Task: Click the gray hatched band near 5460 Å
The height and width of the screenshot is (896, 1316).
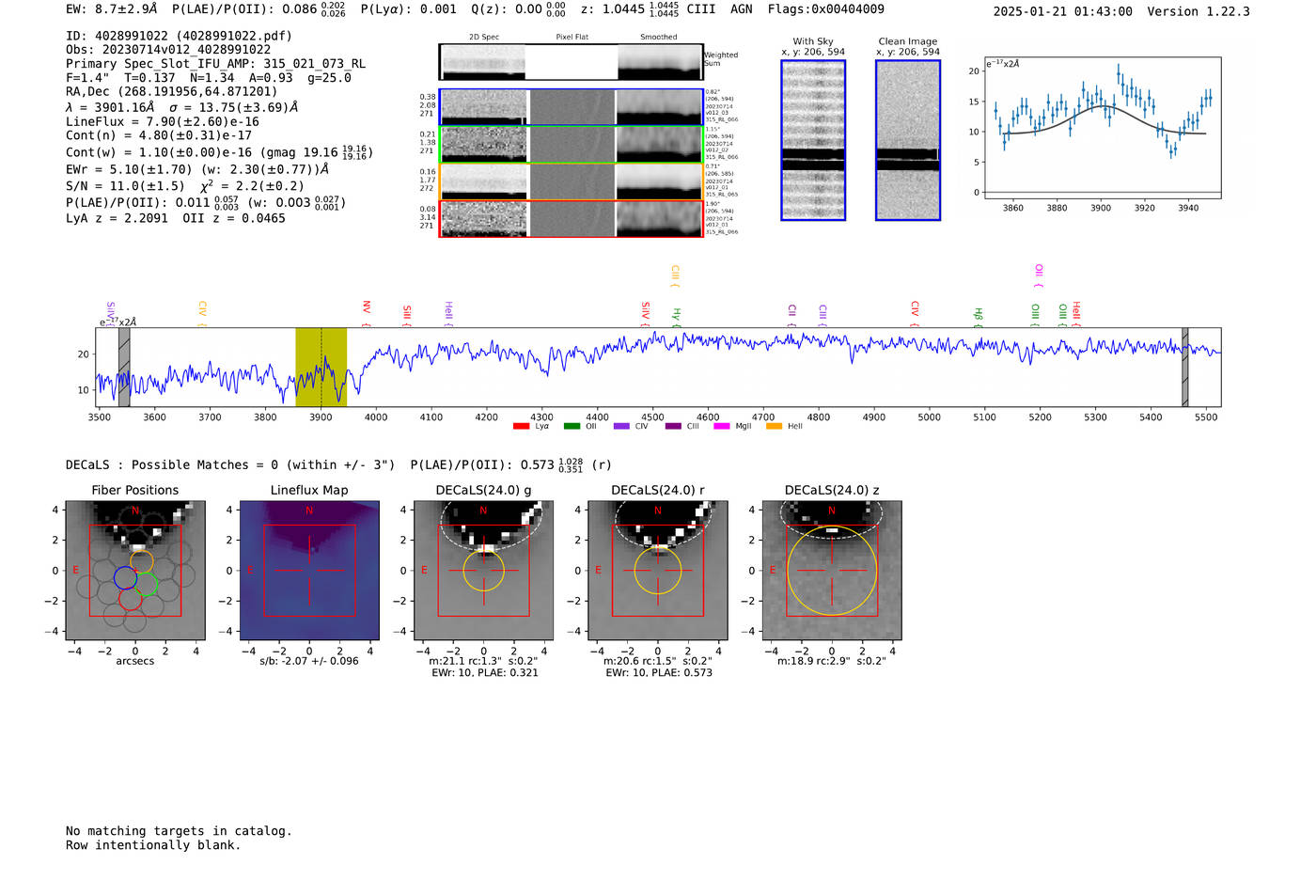Action: point(1185,367)
